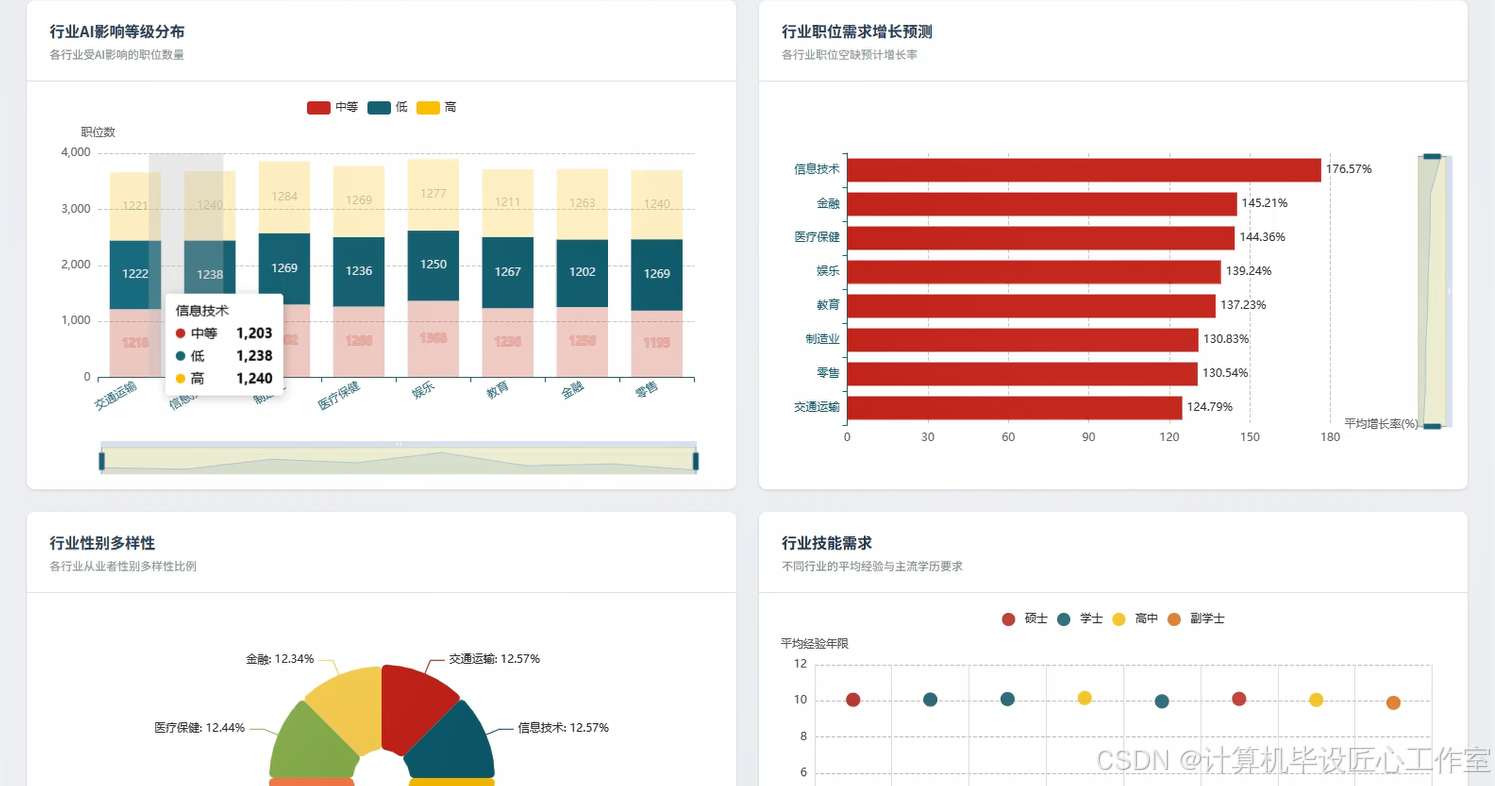Viewport: 1495px width, 786px height.
Task: Select the yellow 金融 pie slice
Action: [x=346, y=707]
